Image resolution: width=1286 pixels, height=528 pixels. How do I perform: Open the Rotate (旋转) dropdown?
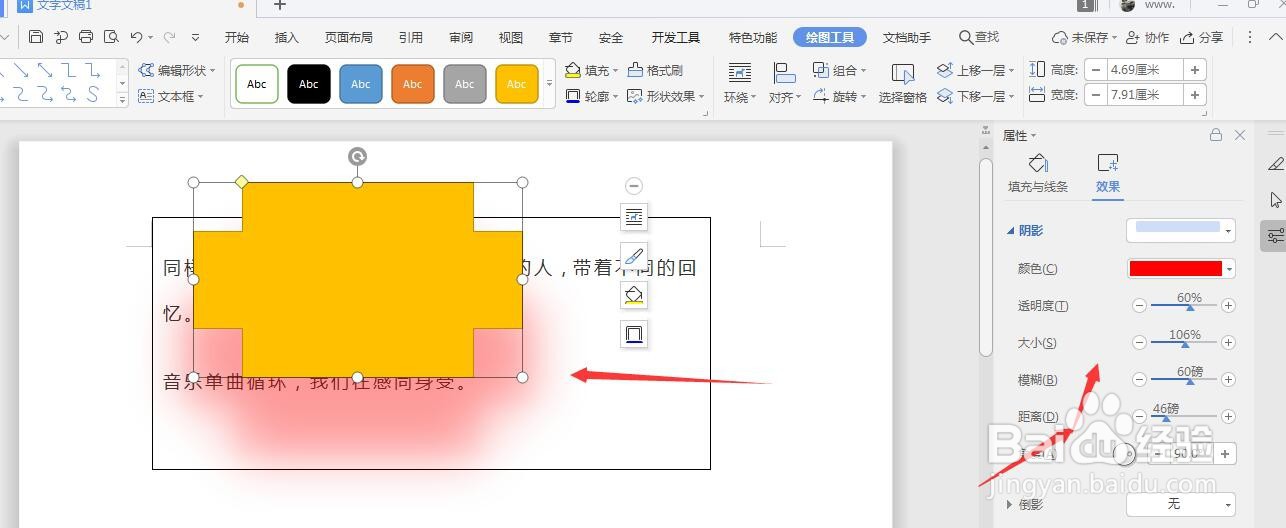pos(839,97)
